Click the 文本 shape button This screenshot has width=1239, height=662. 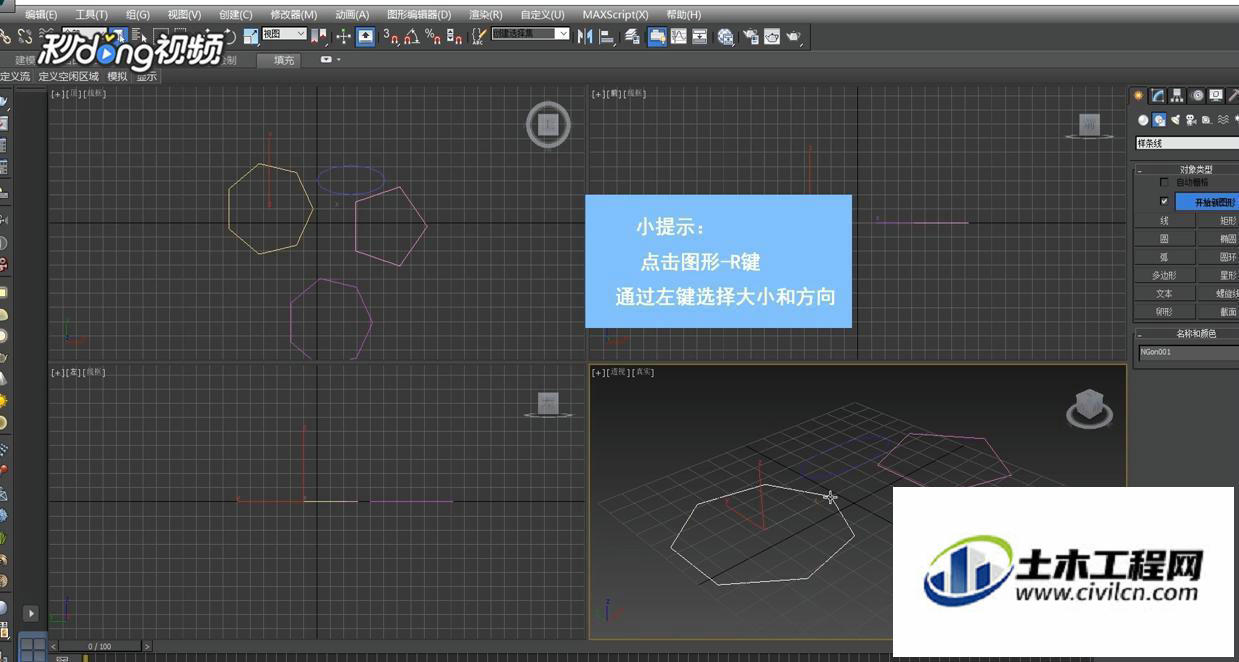1165,294
